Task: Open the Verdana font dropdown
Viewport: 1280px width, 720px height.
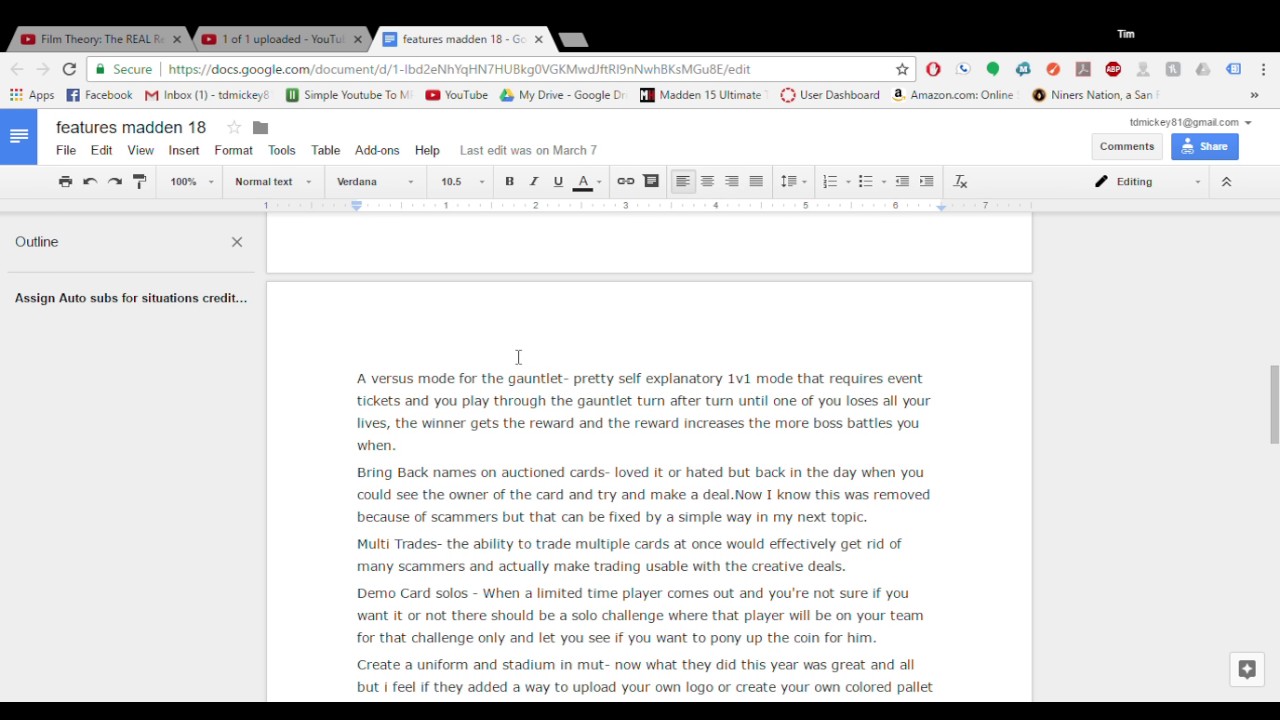Action: 375,181
